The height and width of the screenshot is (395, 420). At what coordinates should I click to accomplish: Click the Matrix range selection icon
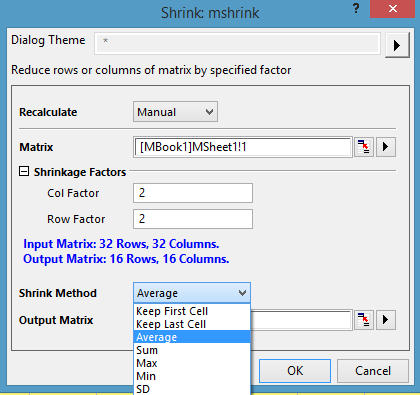[x=364, y=147]
